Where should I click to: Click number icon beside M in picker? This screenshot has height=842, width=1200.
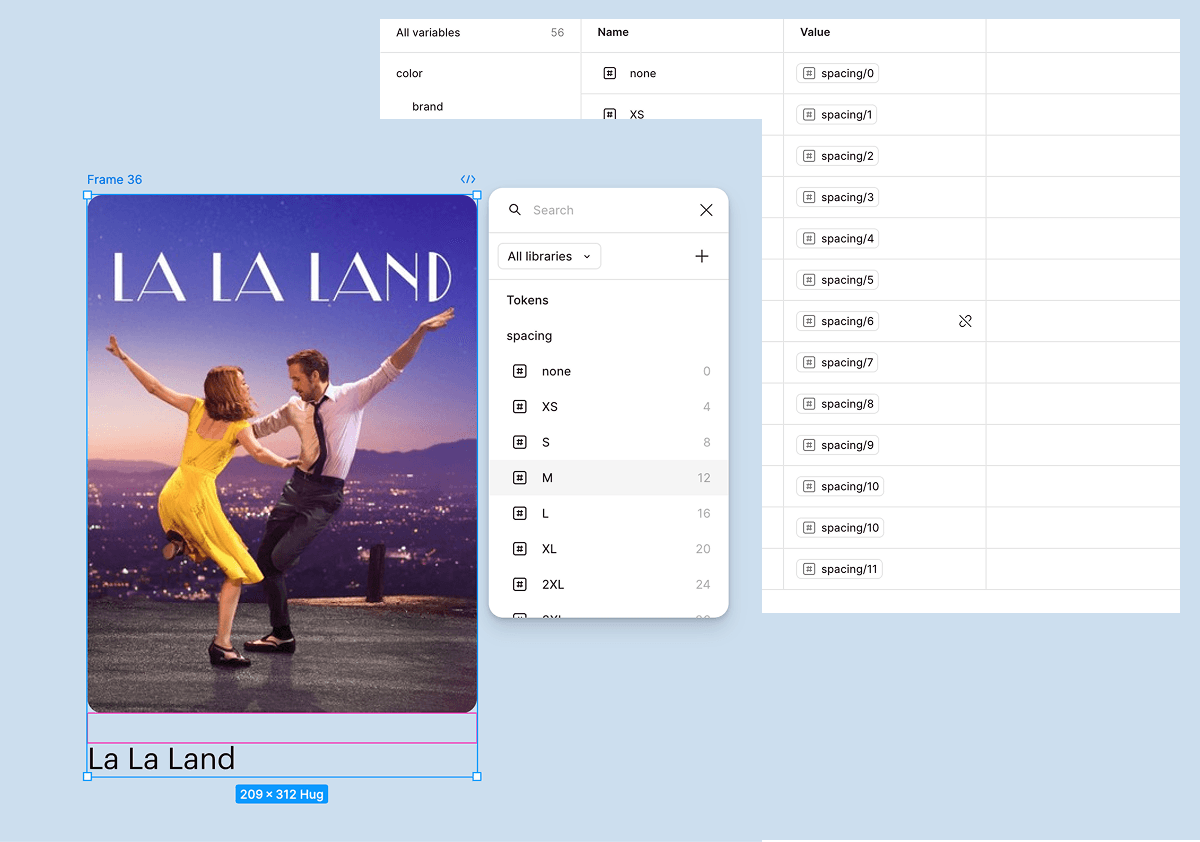pyautogui.click(x=520, y=478)
